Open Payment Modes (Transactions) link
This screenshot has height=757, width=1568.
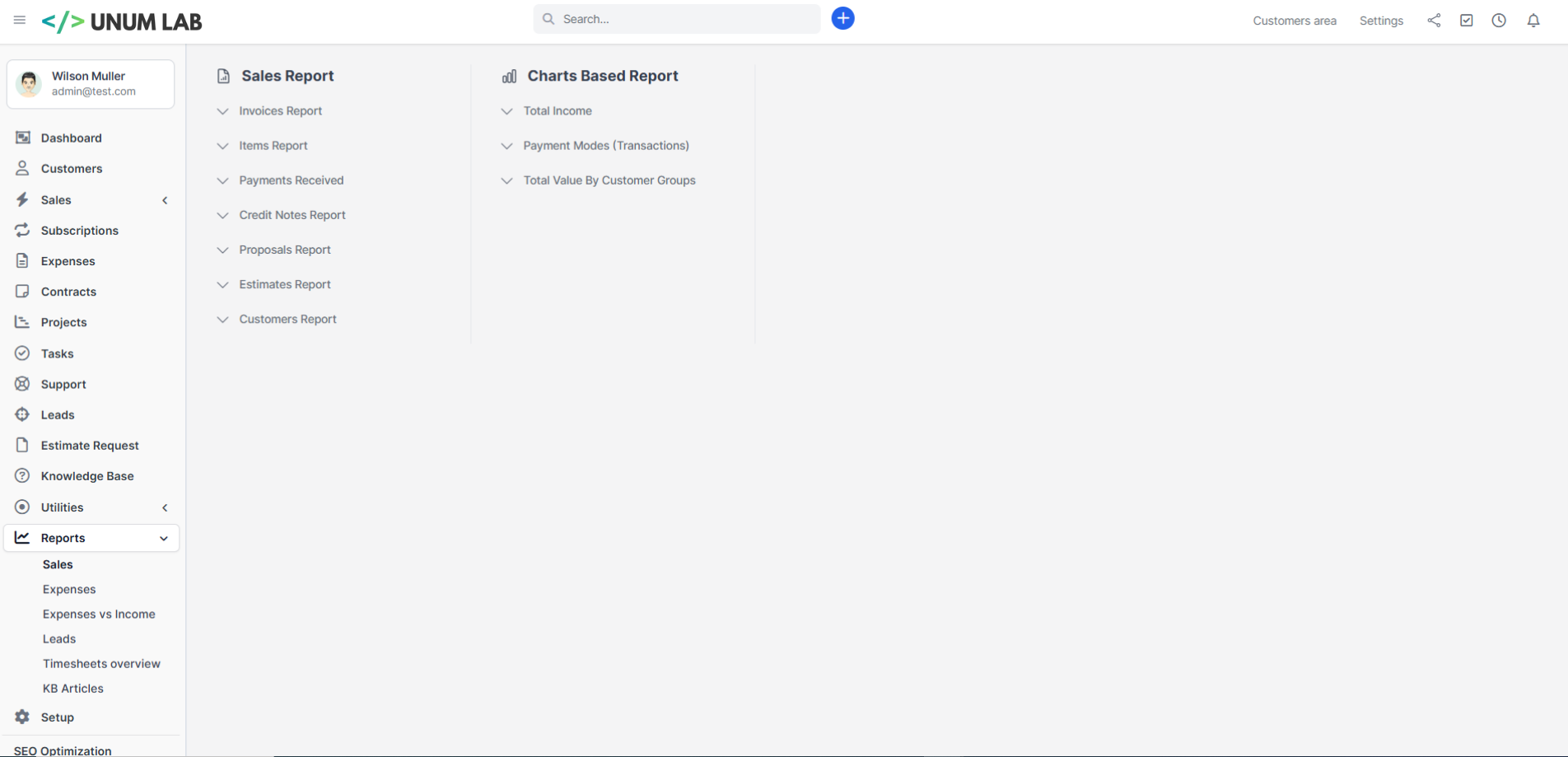point(606,145)
